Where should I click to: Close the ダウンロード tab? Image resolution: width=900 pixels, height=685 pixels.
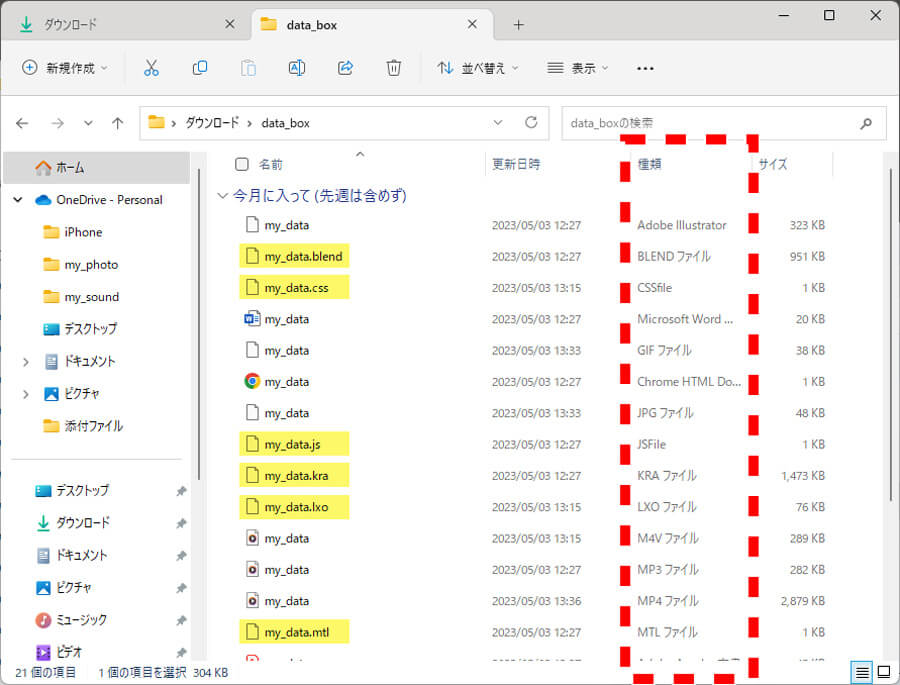point(230,24)
